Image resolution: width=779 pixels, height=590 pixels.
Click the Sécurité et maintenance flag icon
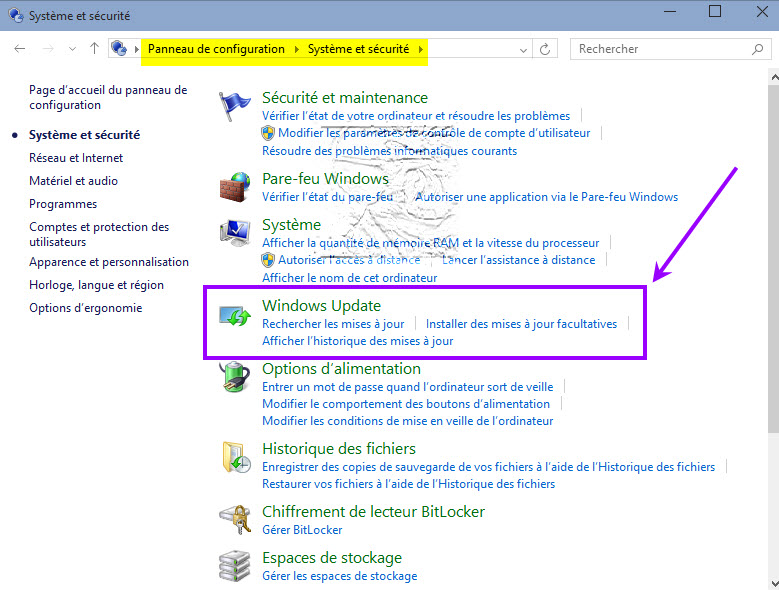[x=235, y=105]
